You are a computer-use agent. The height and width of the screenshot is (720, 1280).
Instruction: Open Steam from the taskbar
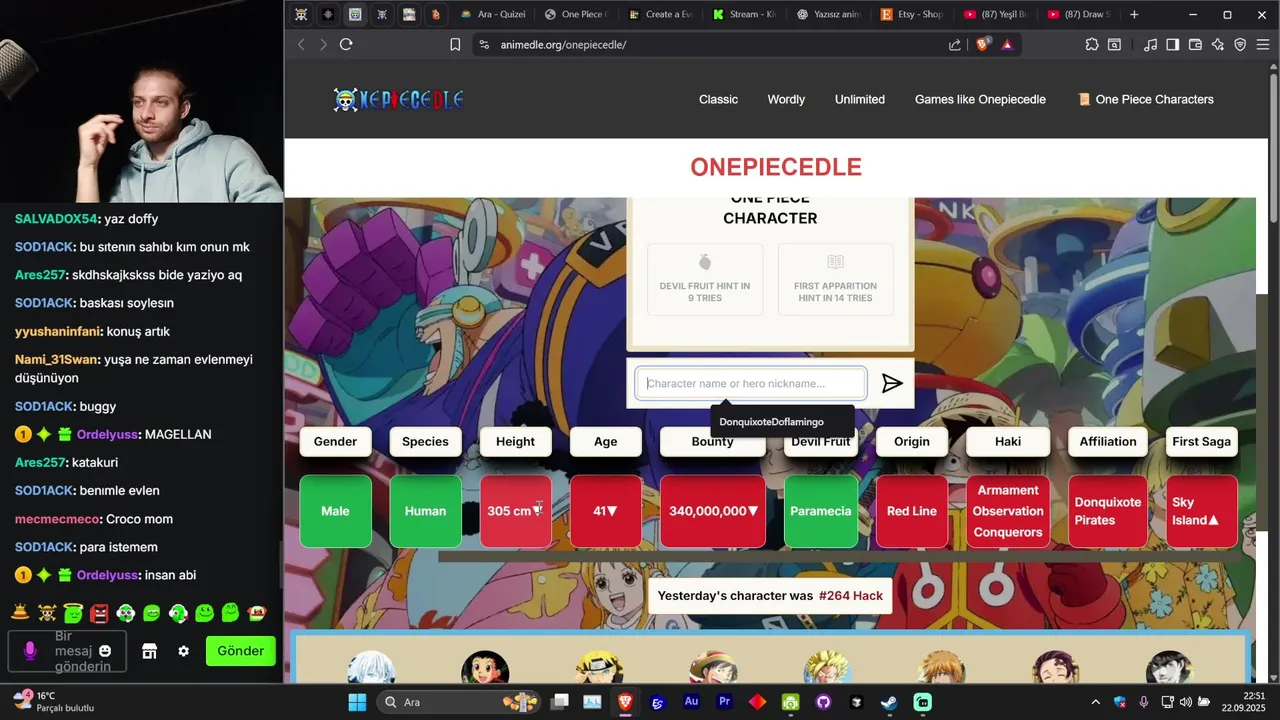(x=889, y=702)
